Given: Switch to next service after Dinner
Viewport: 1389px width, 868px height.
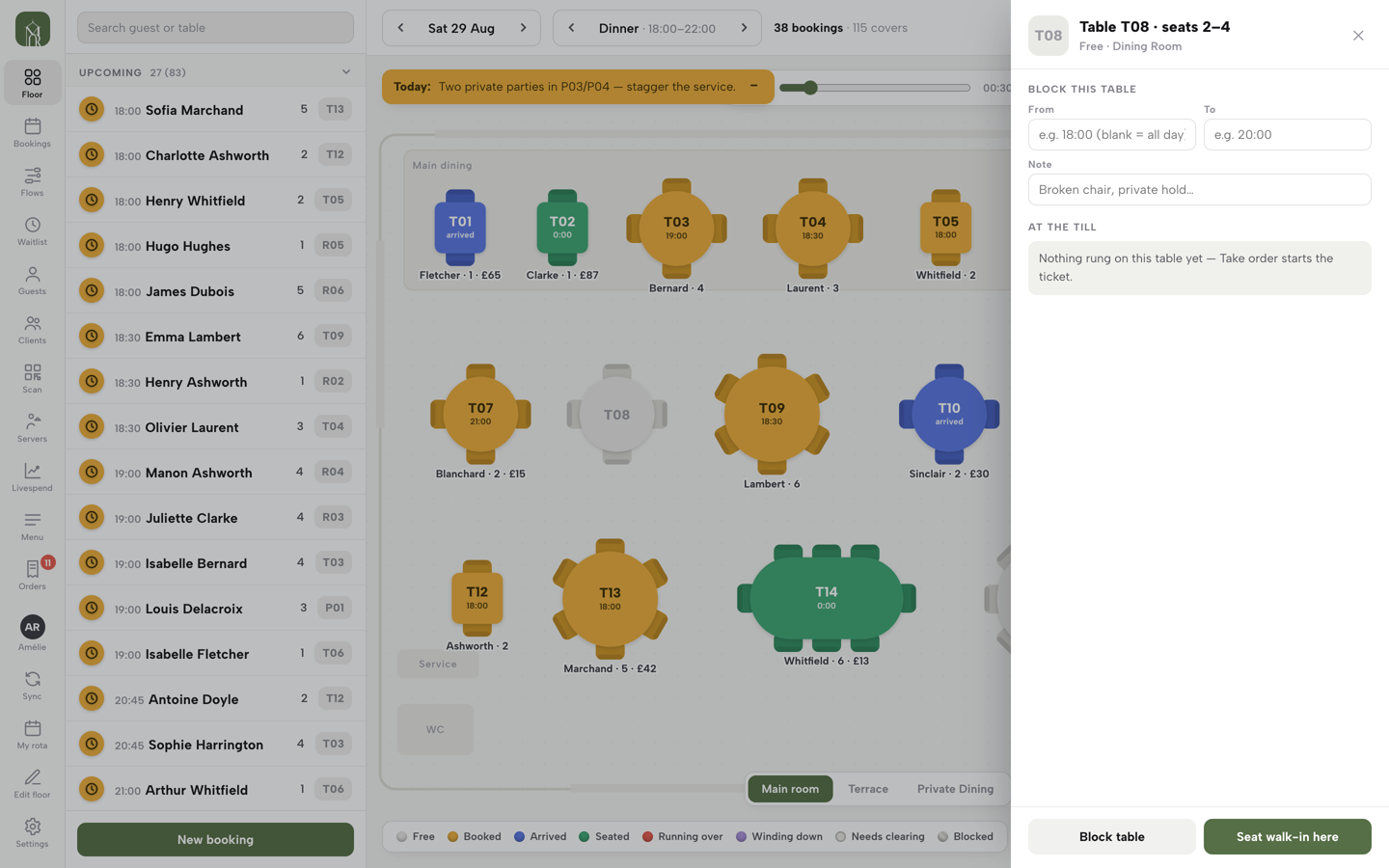Looking at the screenshot, I should [x=744, y=28].
